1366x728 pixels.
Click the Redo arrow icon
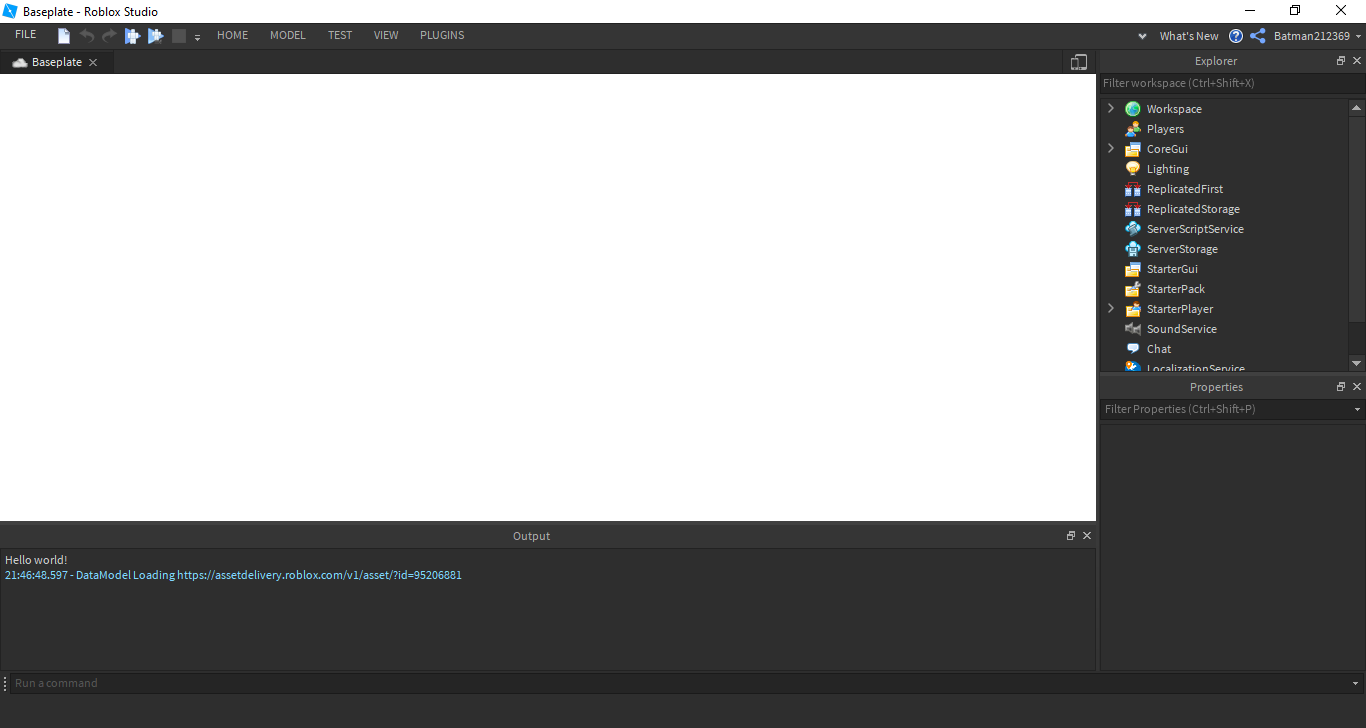tap(109, 36)
